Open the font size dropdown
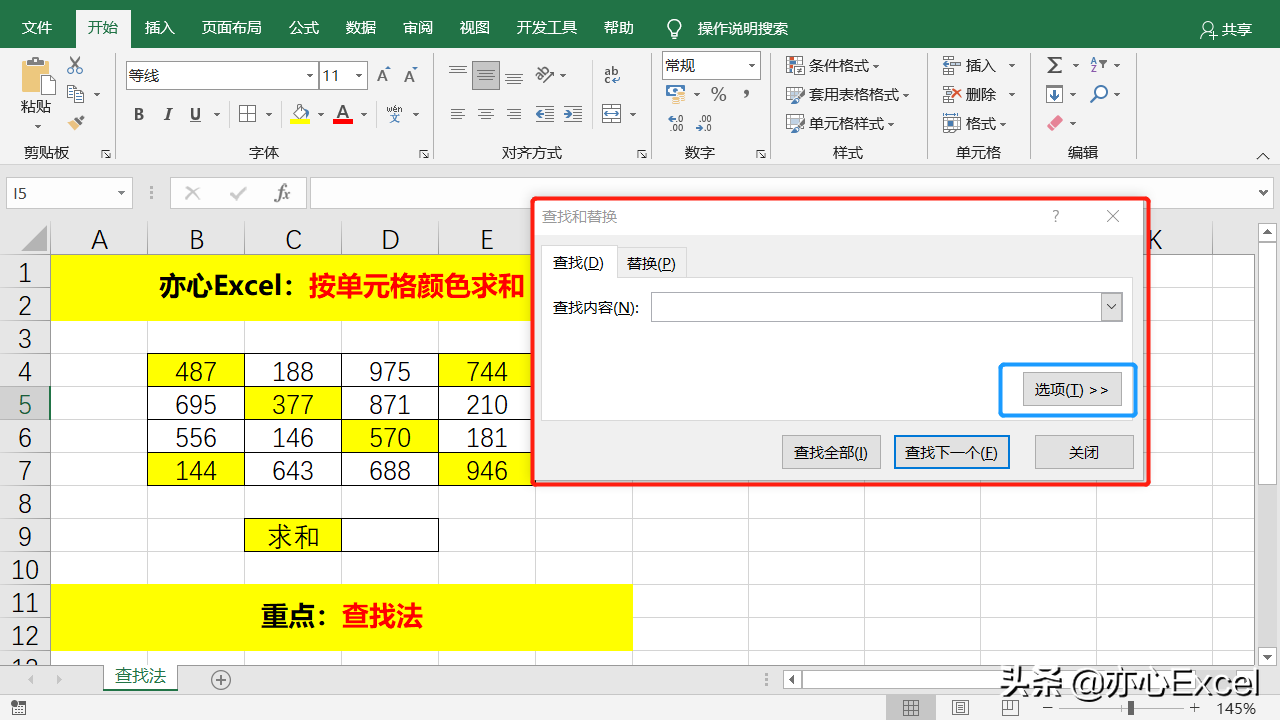 pyautogui.click(x=361, y=76)
